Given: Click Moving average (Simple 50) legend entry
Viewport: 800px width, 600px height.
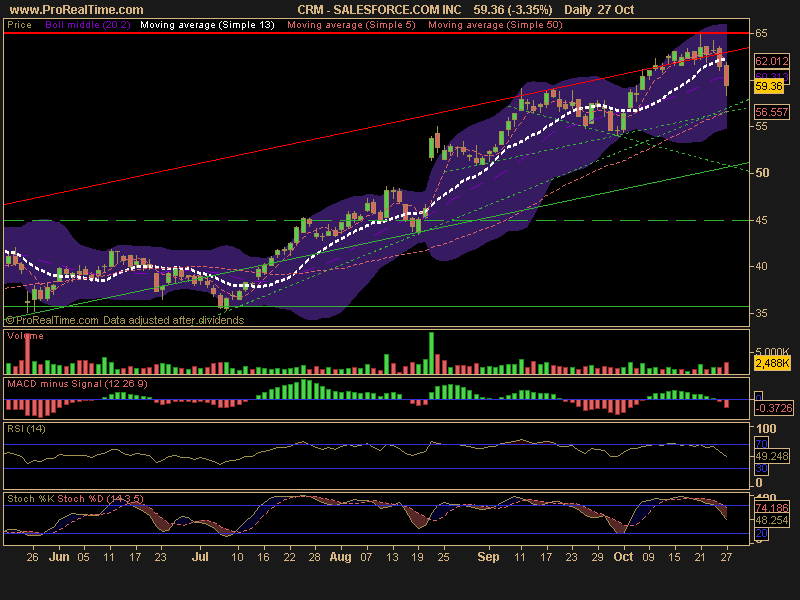Looking at the screenshot, I should pyautogui.click(x=495, y=25).
